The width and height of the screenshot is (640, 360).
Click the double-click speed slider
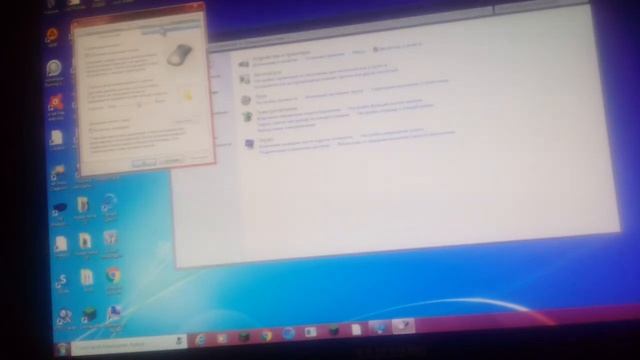pyautogui.click(x=139, y=105)
